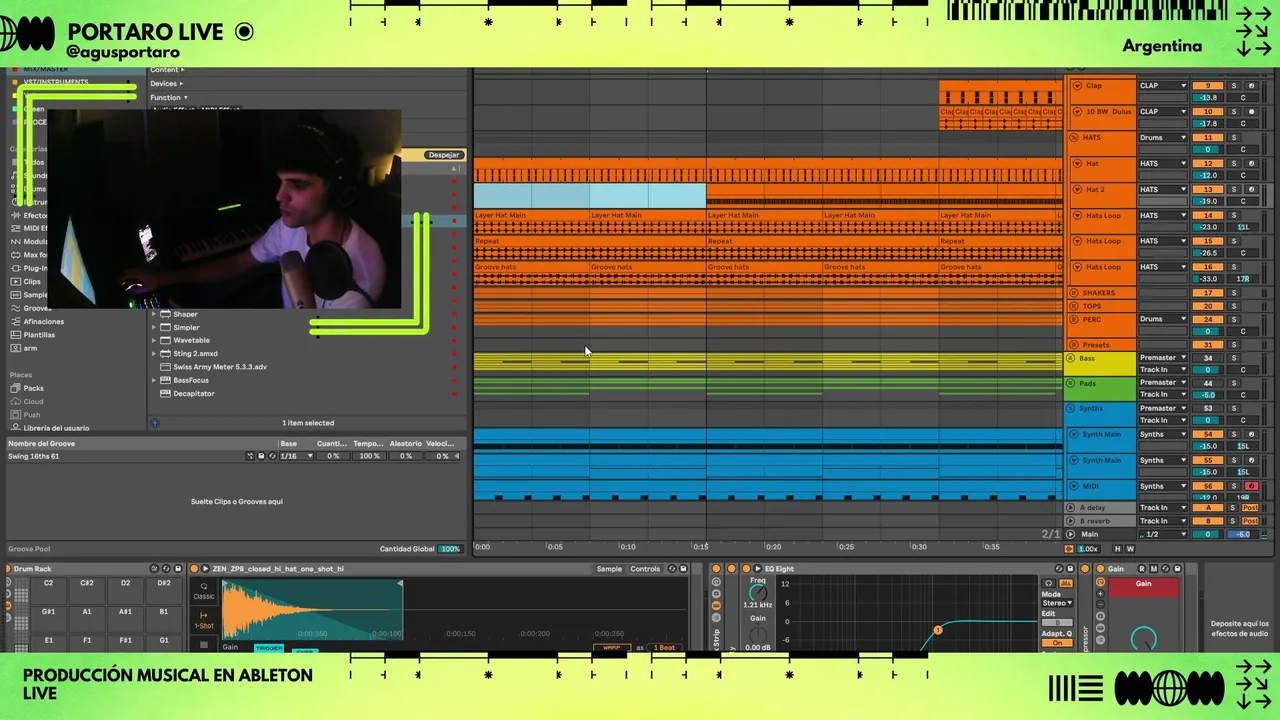Click the groove save disk icon

click(261, 456)
